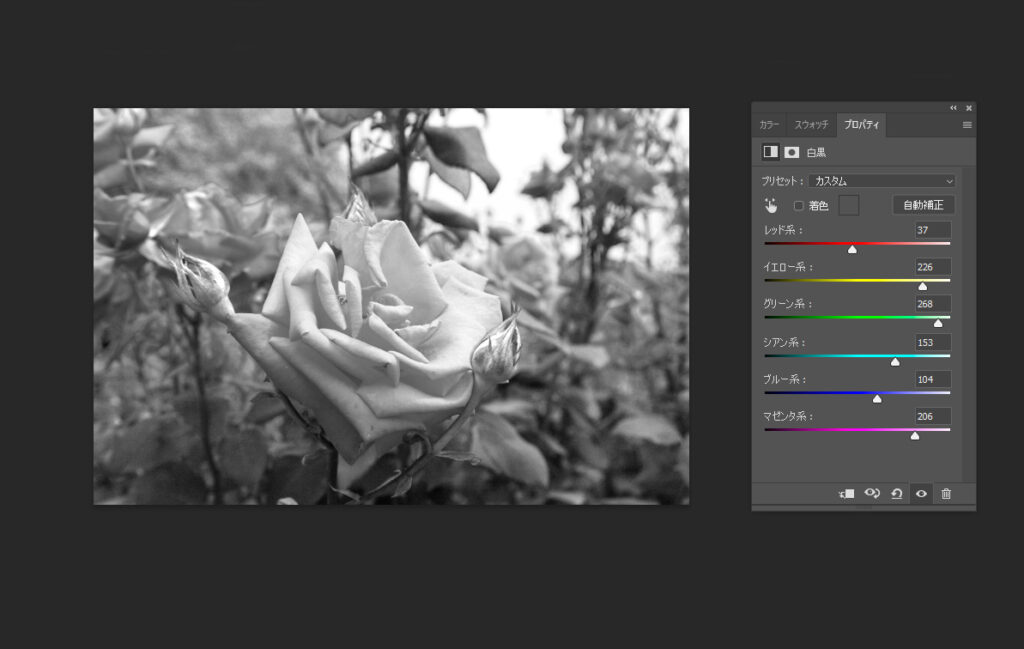The height and width of the screenshot is (649, 1024).
Task: Click the black & white adjustment icon
Action: tap(770, 152)
